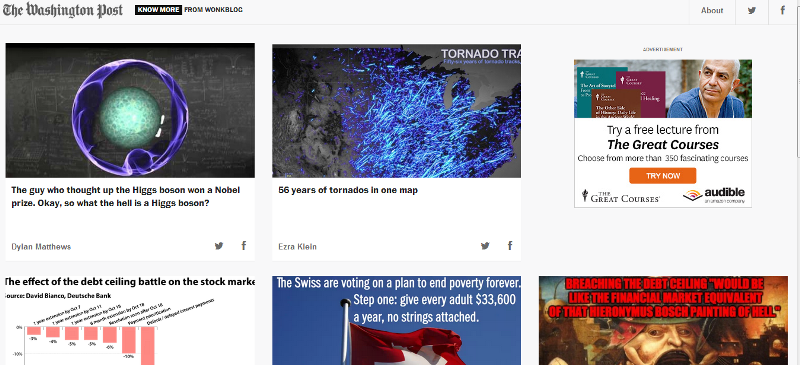Viewport: 800px width, 365px height.
Task: Click the TRY NOW button in the ad
Action: click(663, 176)
